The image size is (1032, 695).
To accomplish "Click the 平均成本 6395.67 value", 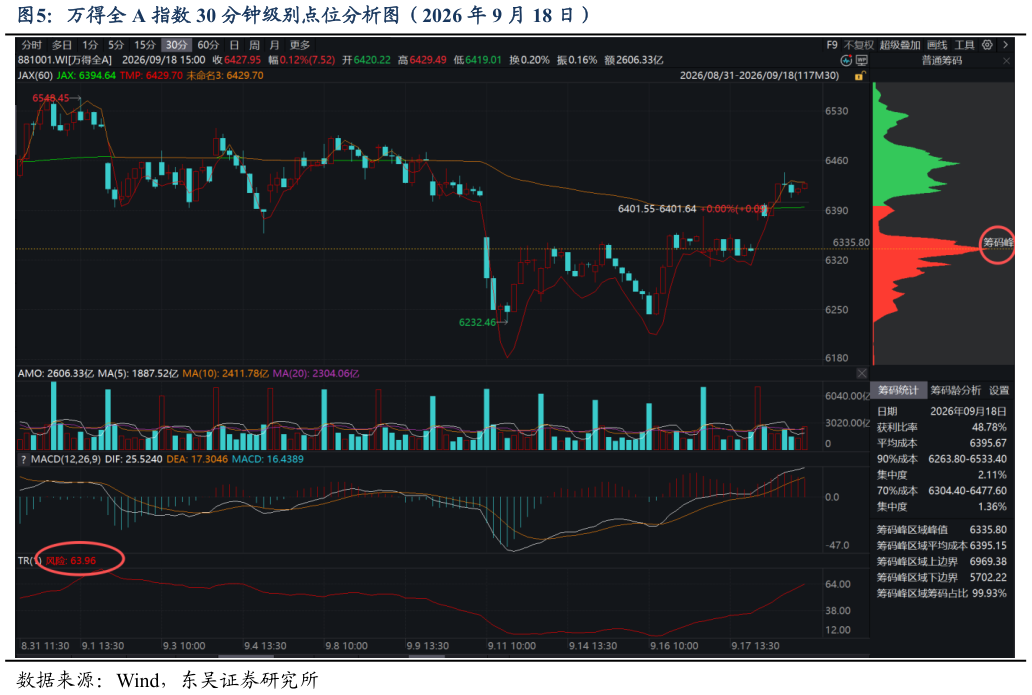I will coord(988,443).
